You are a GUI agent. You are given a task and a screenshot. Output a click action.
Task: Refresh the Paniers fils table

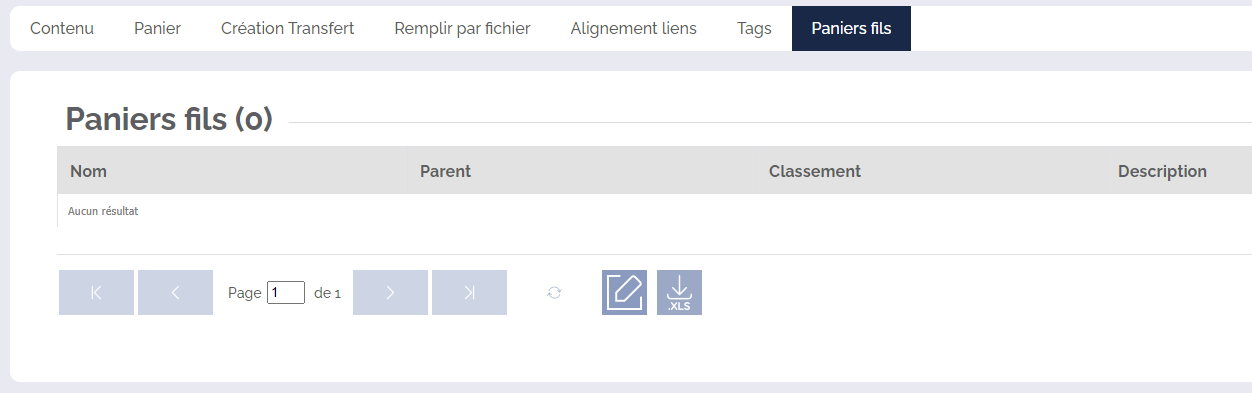click(554, 292)
